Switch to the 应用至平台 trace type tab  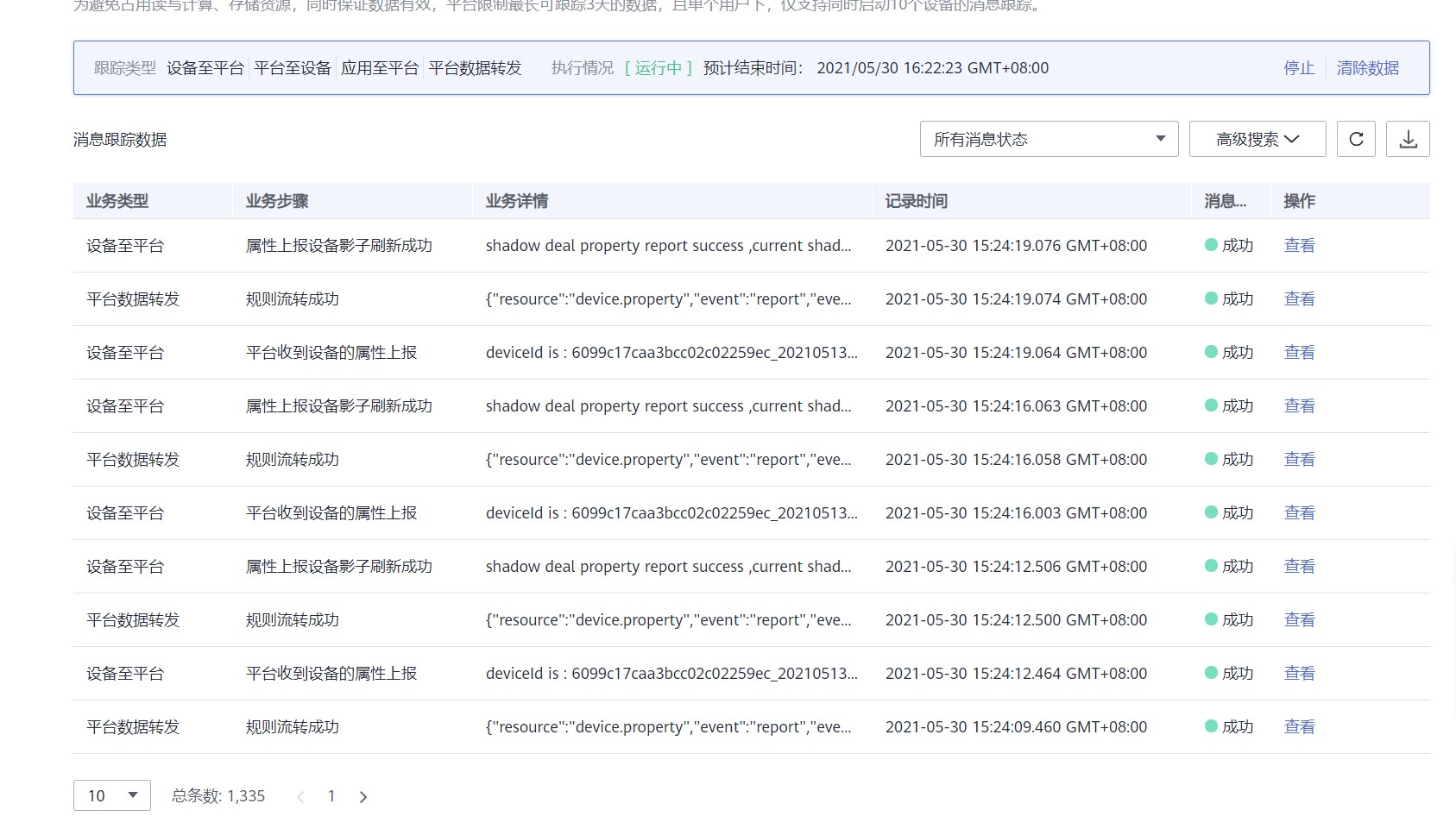(380, 67)
